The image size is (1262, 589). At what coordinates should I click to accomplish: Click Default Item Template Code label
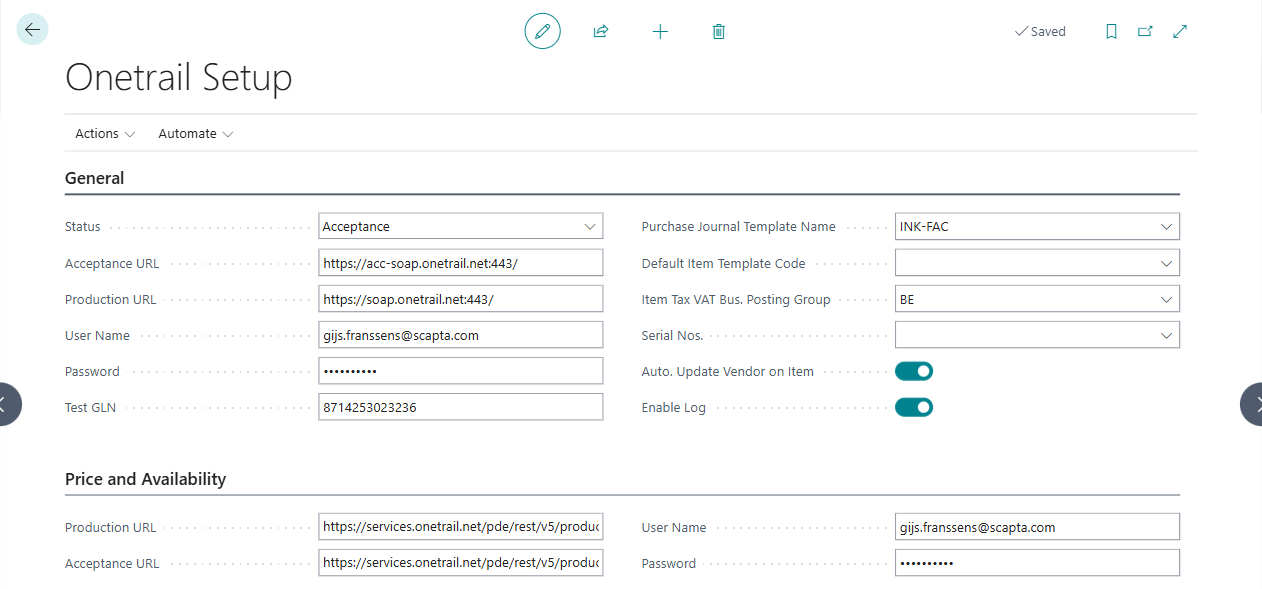pyautogui.click(x=723, y=263)
